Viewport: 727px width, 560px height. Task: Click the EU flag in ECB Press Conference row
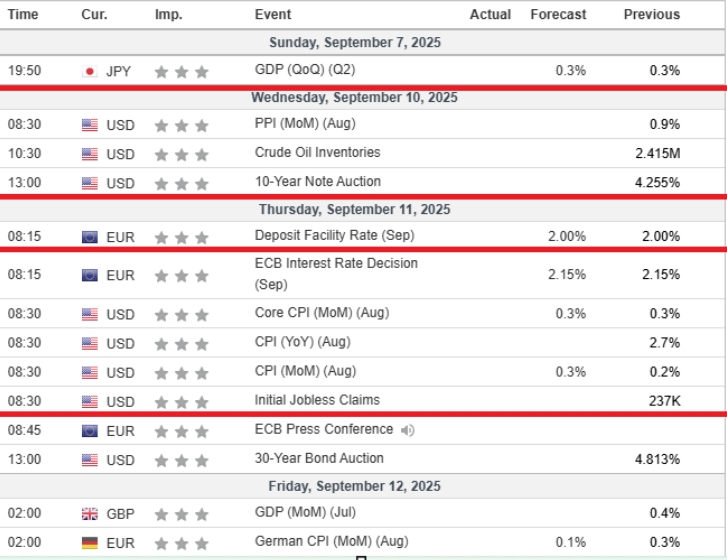coord(89,431)
